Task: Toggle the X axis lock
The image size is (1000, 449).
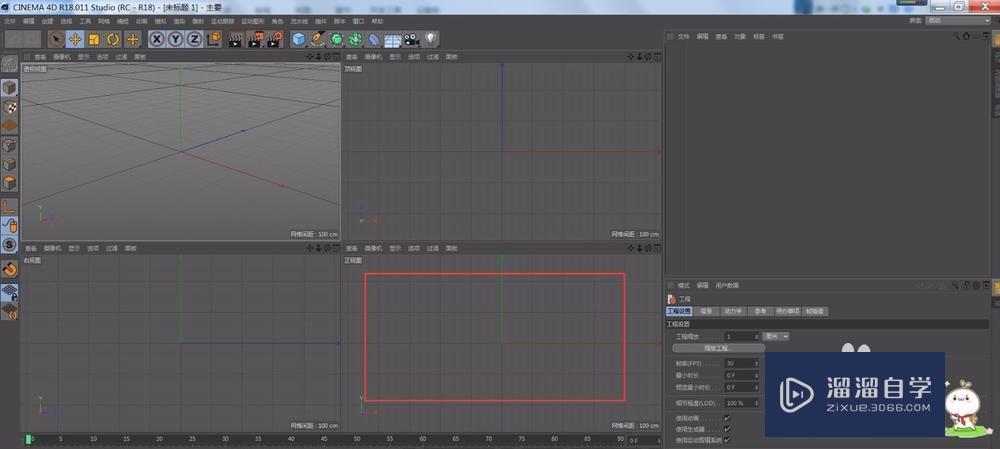Action: (156, 40)
